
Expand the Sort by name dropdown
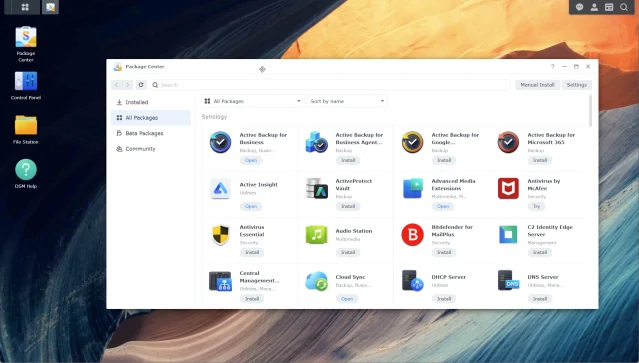(x=347, y=101)
